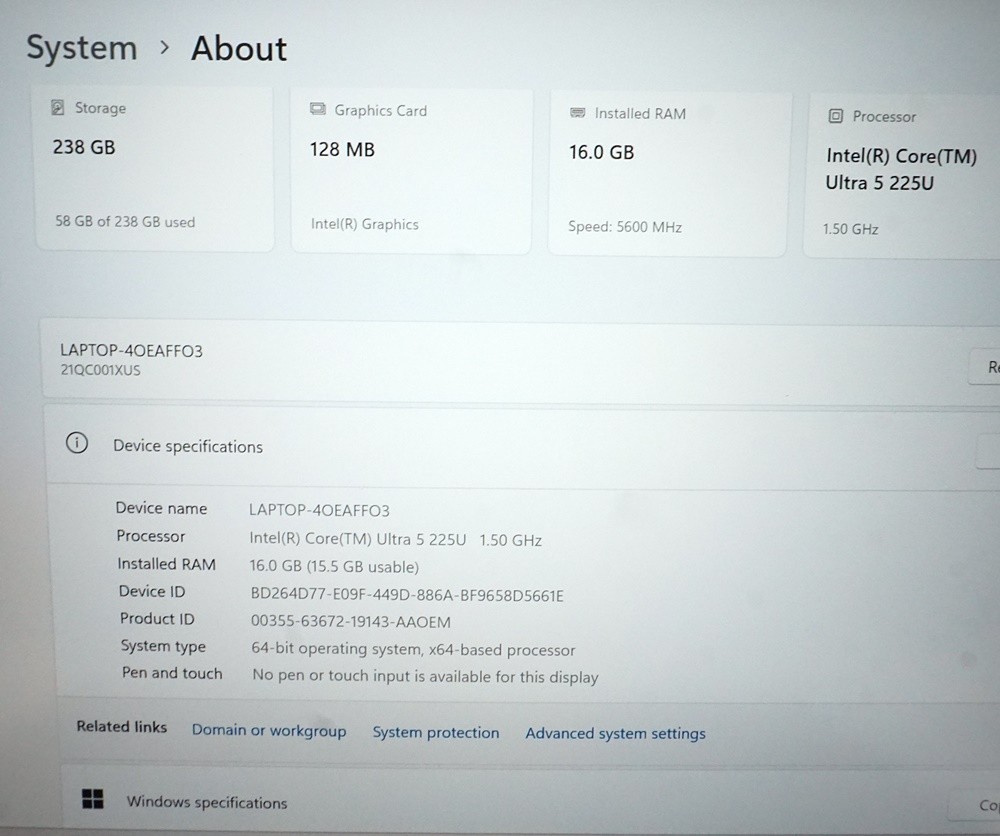
Task: Click the Related links label
Action: (122, 727)
